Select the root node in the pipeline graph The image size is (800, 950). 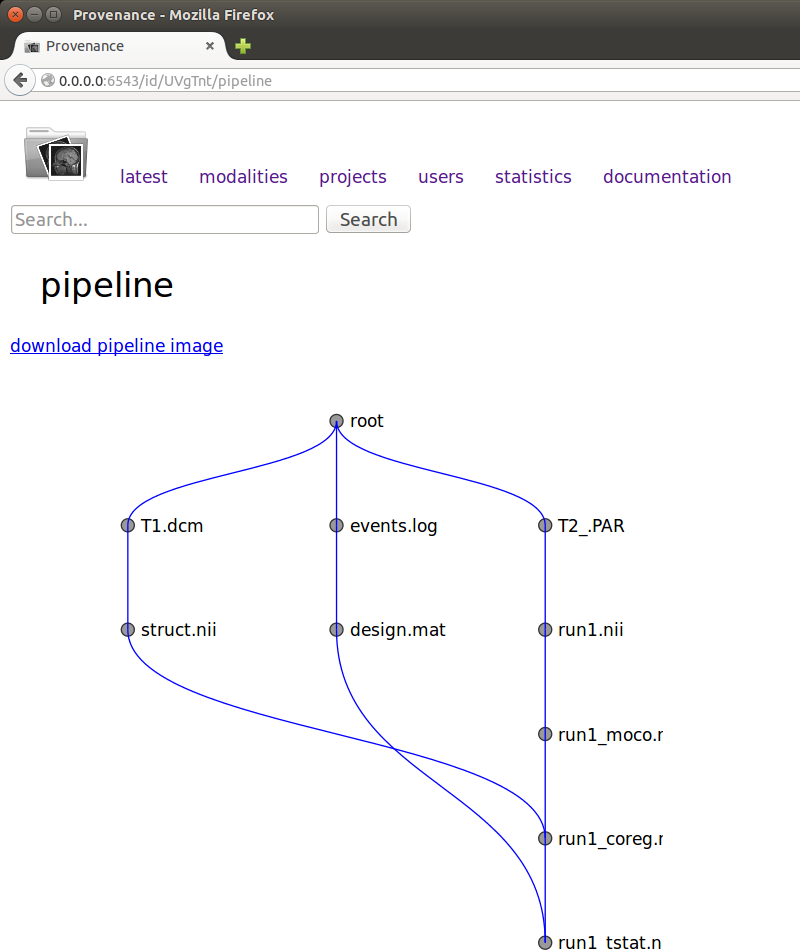pyautogui.click(x=336, y=421)
